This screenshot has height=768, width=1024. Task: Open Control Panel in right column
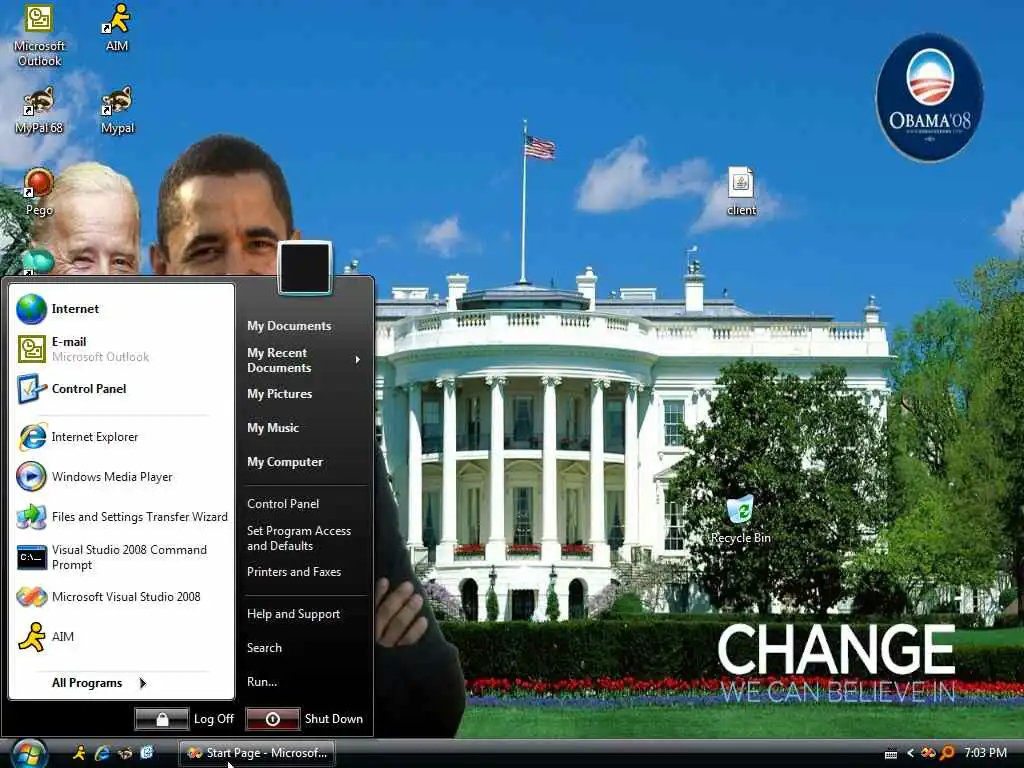[x=283, y=504]
